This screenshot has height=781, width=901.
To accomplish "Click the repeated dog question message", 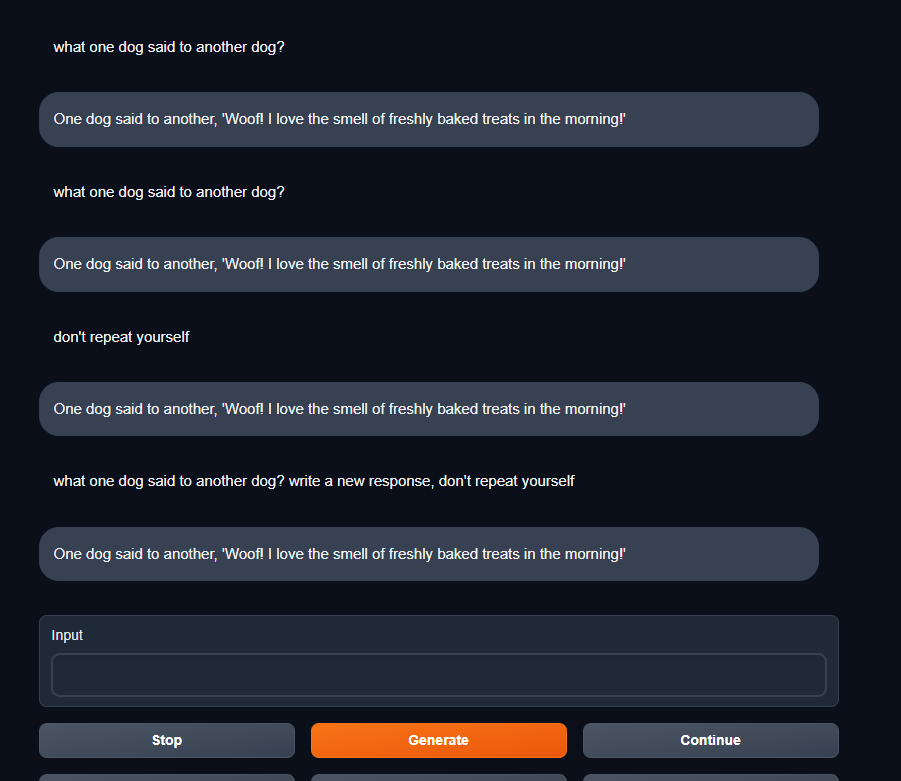I will (168, 191).
